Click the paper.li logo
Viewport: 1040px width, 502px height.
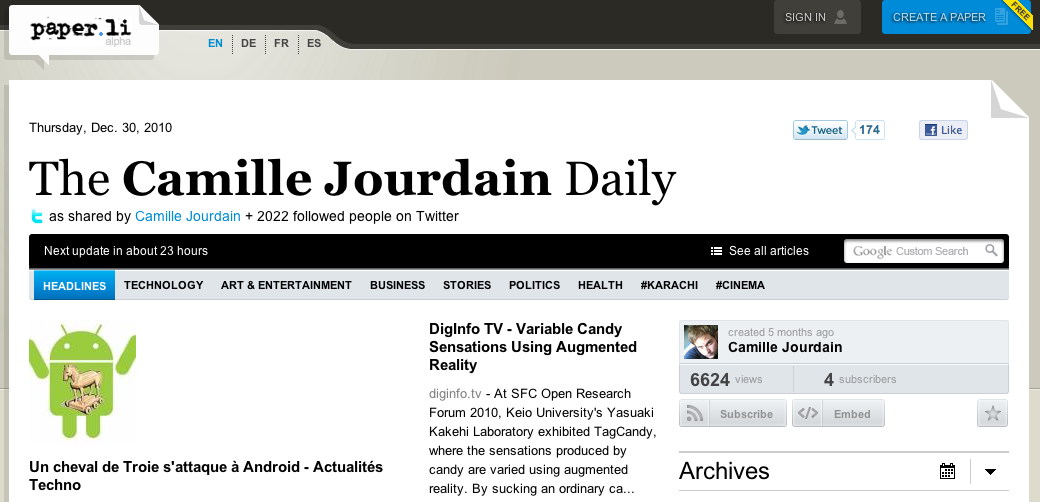[81, 31]
